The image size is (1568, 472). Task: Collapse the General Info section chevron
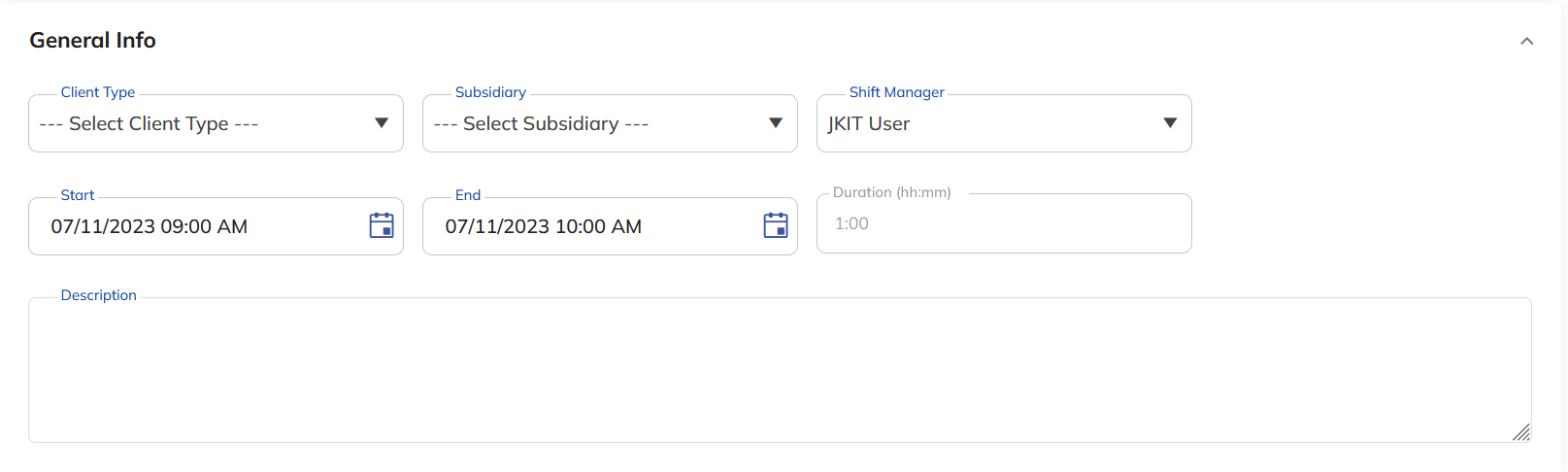[1526, 41]
